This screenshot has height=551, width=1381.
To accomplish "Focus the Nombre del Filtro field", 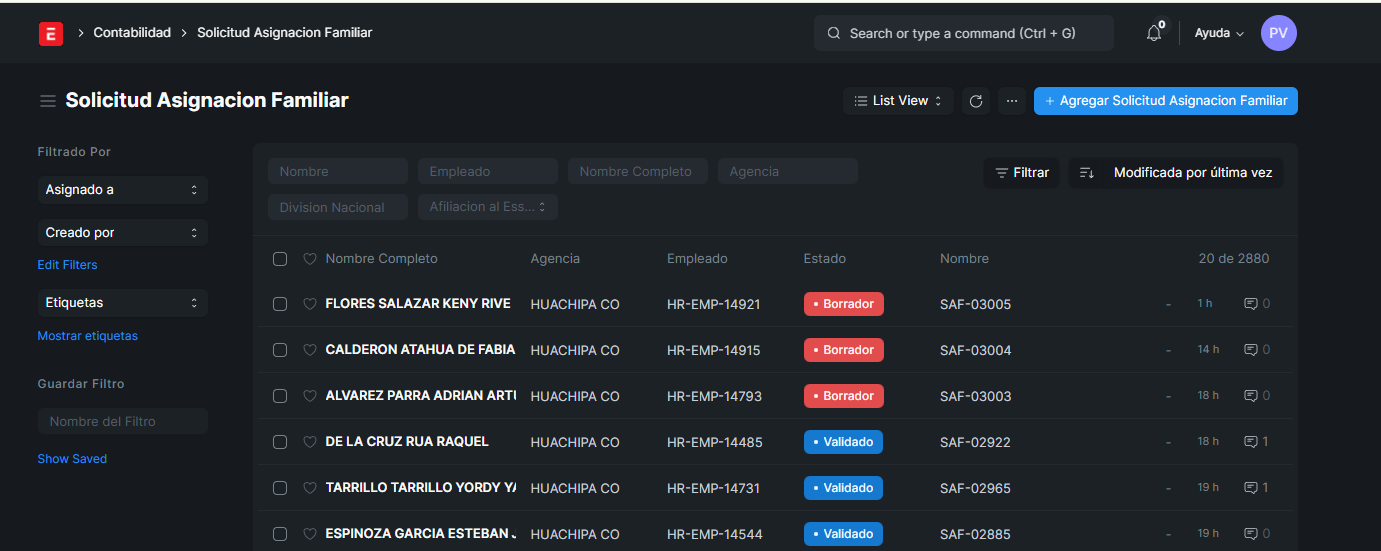I will (x=122, y=421).
